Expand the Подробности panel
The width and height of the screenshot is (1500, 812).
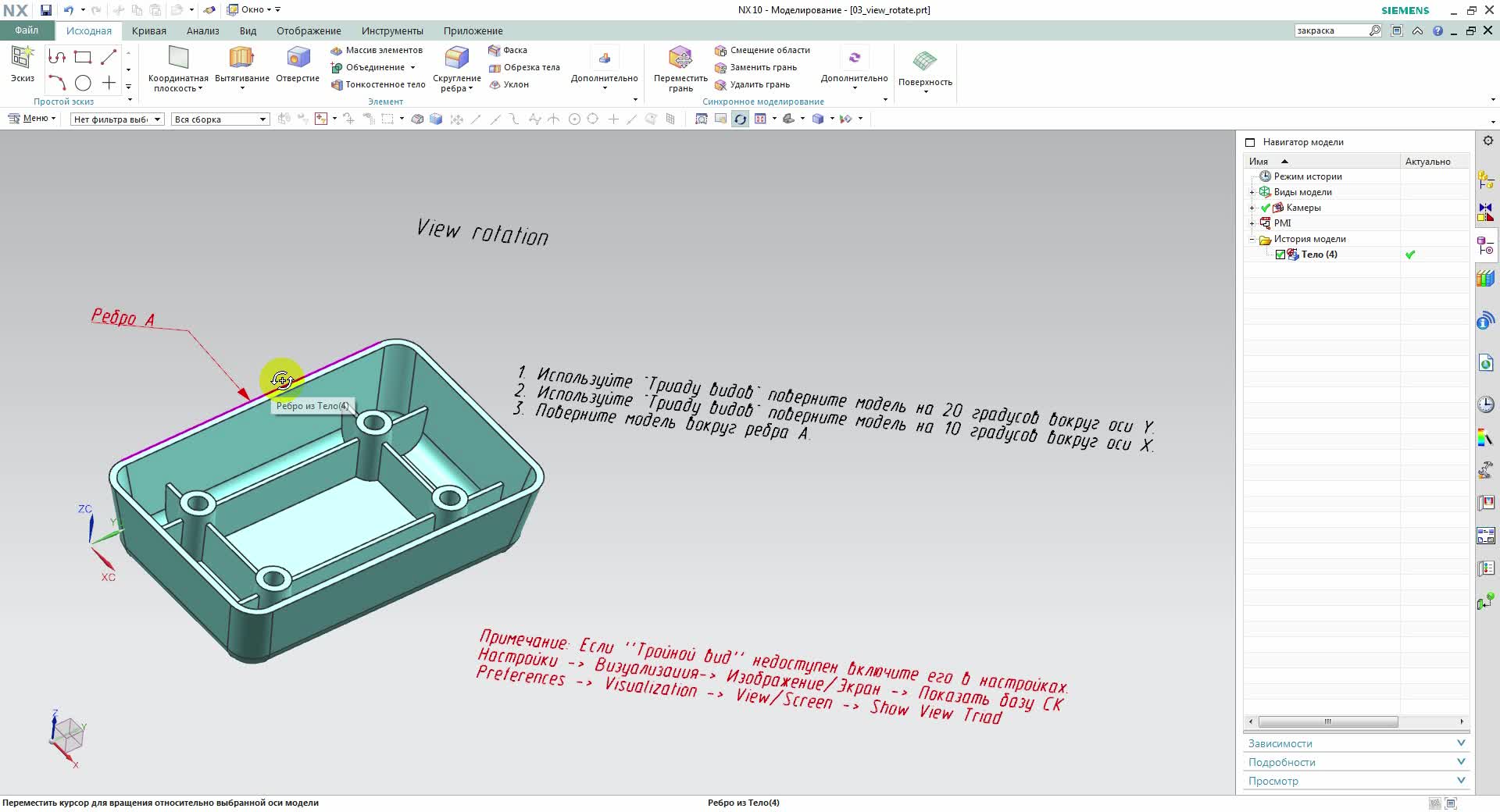point(1356,762)
